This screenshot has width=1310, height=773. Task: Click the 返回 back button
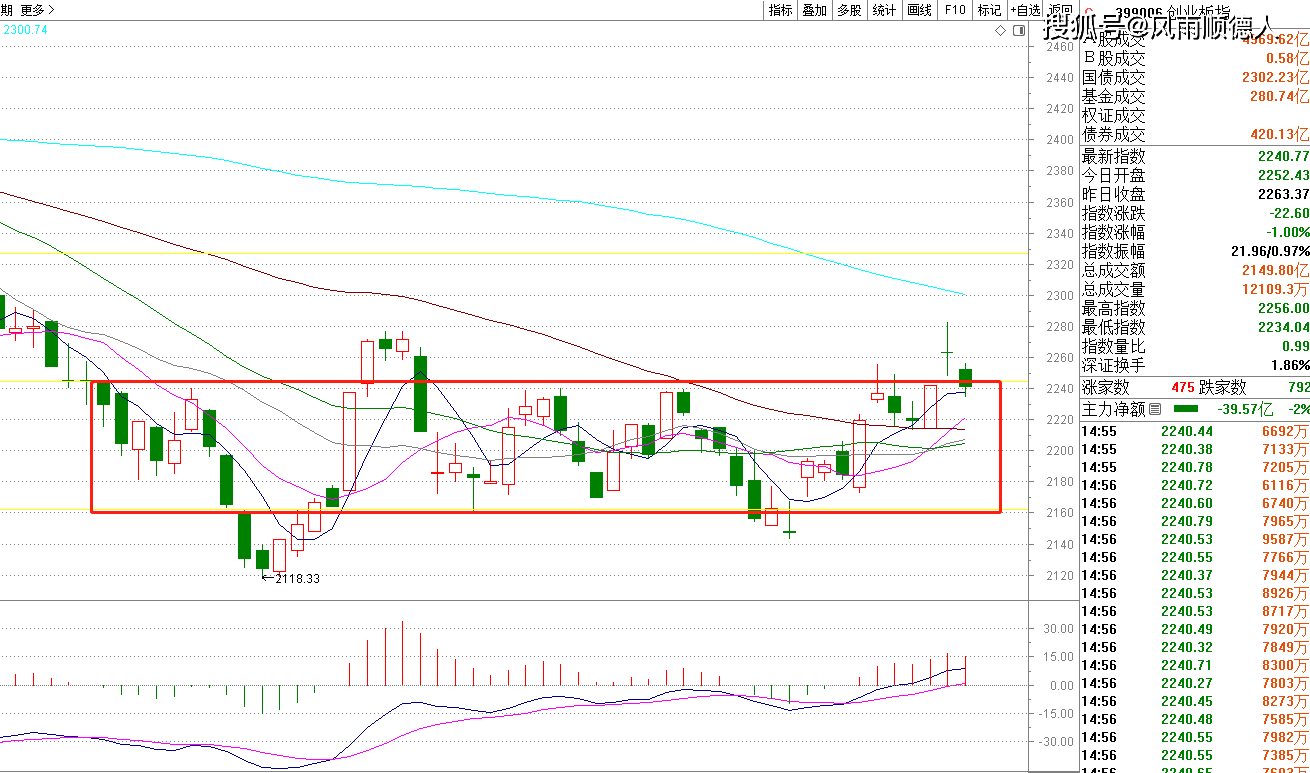coord(1057,10)
